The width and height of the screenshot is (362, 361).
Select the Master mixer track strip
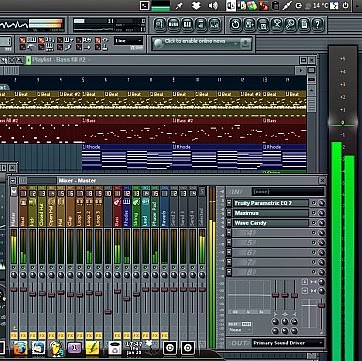click(x=14, y=207)
